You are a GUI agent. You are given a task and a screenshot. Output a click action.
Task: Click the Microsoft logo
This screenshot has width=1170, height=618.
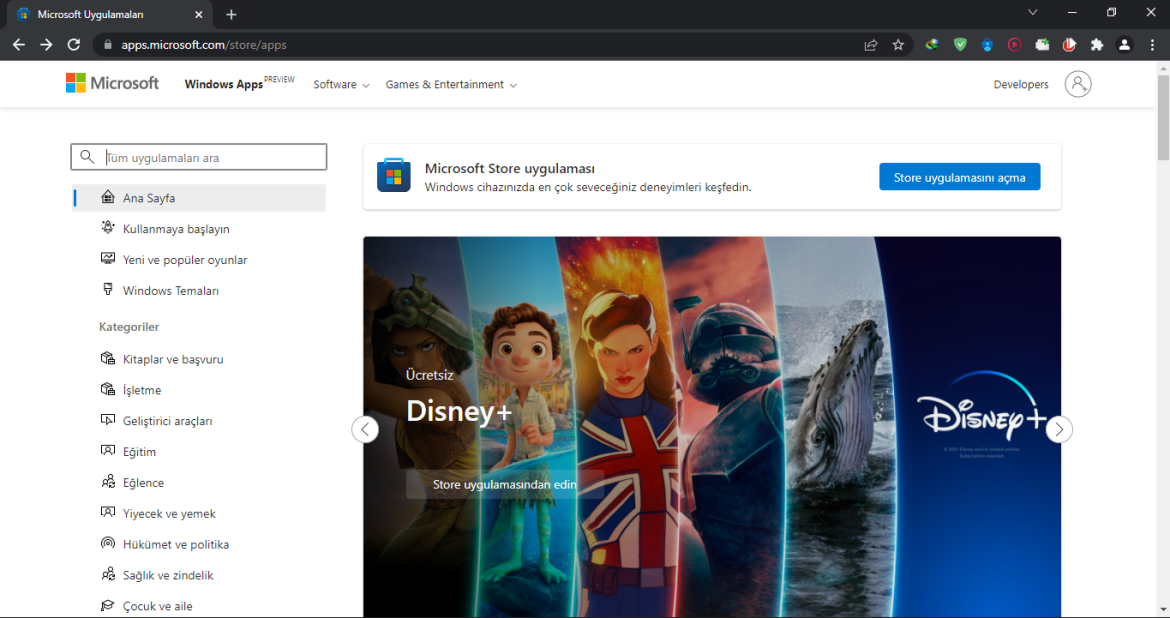112,83
